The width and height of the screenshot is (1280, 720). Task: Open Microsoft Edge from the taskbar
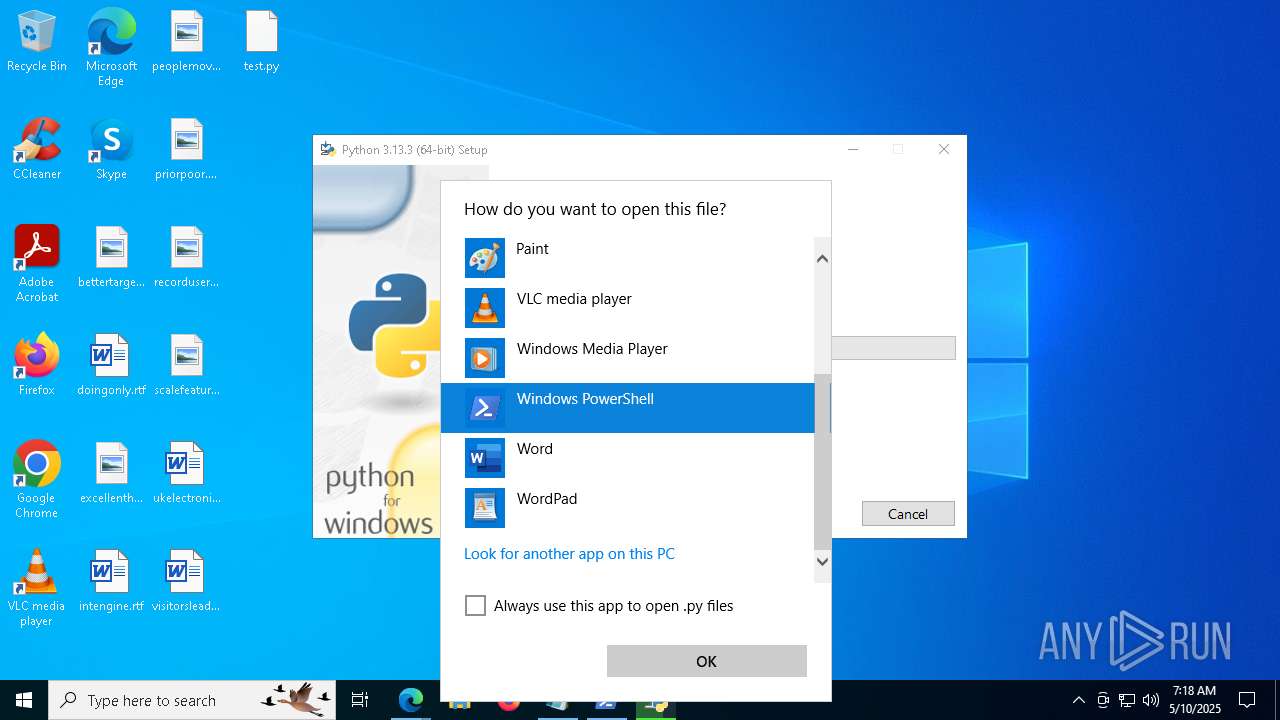(411, 700)
